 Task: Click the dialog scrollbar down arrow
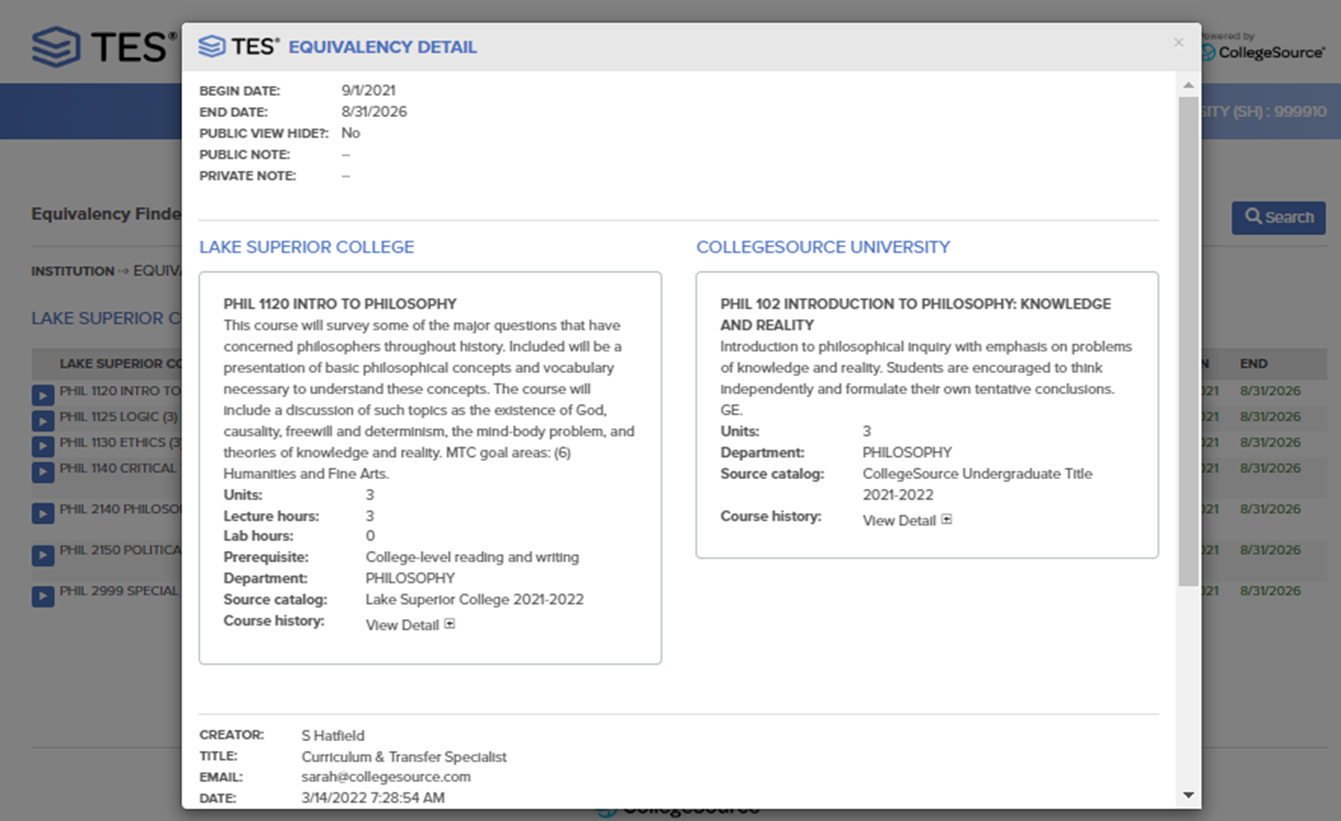[x=1188, y=795]
